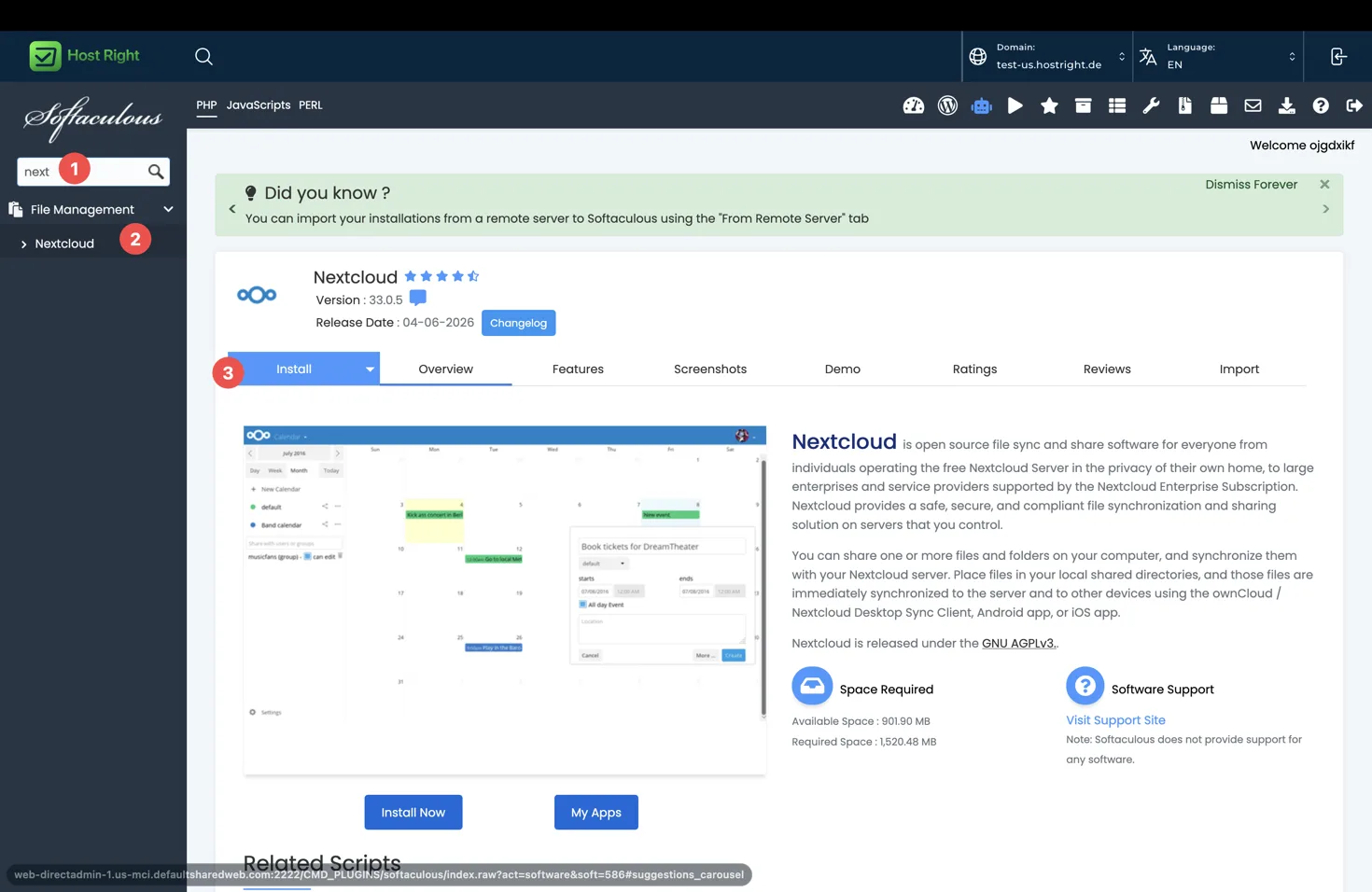Screen dimensions: 1372x892
Task: Switch to the PERL scripts tab
Action: [311, 105]
